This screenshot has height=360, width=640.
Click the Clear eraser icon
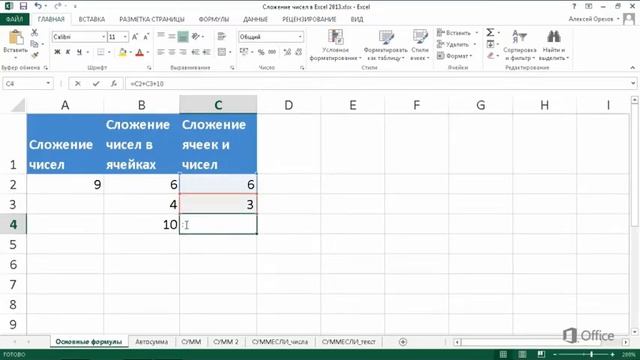491,56
